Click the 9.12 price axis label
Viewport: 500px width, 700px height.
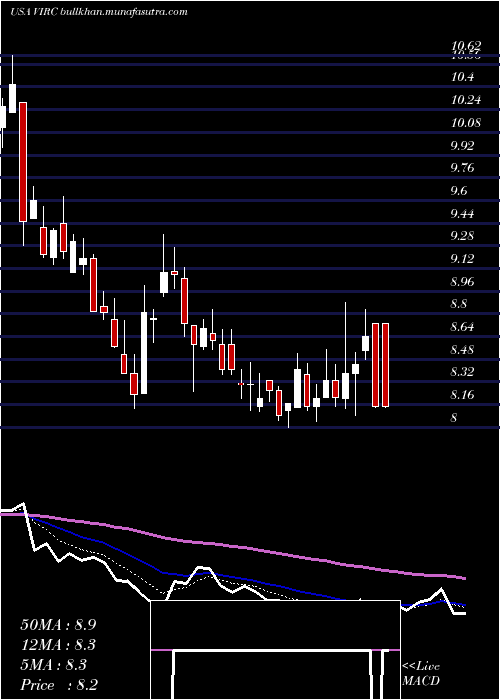(x=462, y=258)
